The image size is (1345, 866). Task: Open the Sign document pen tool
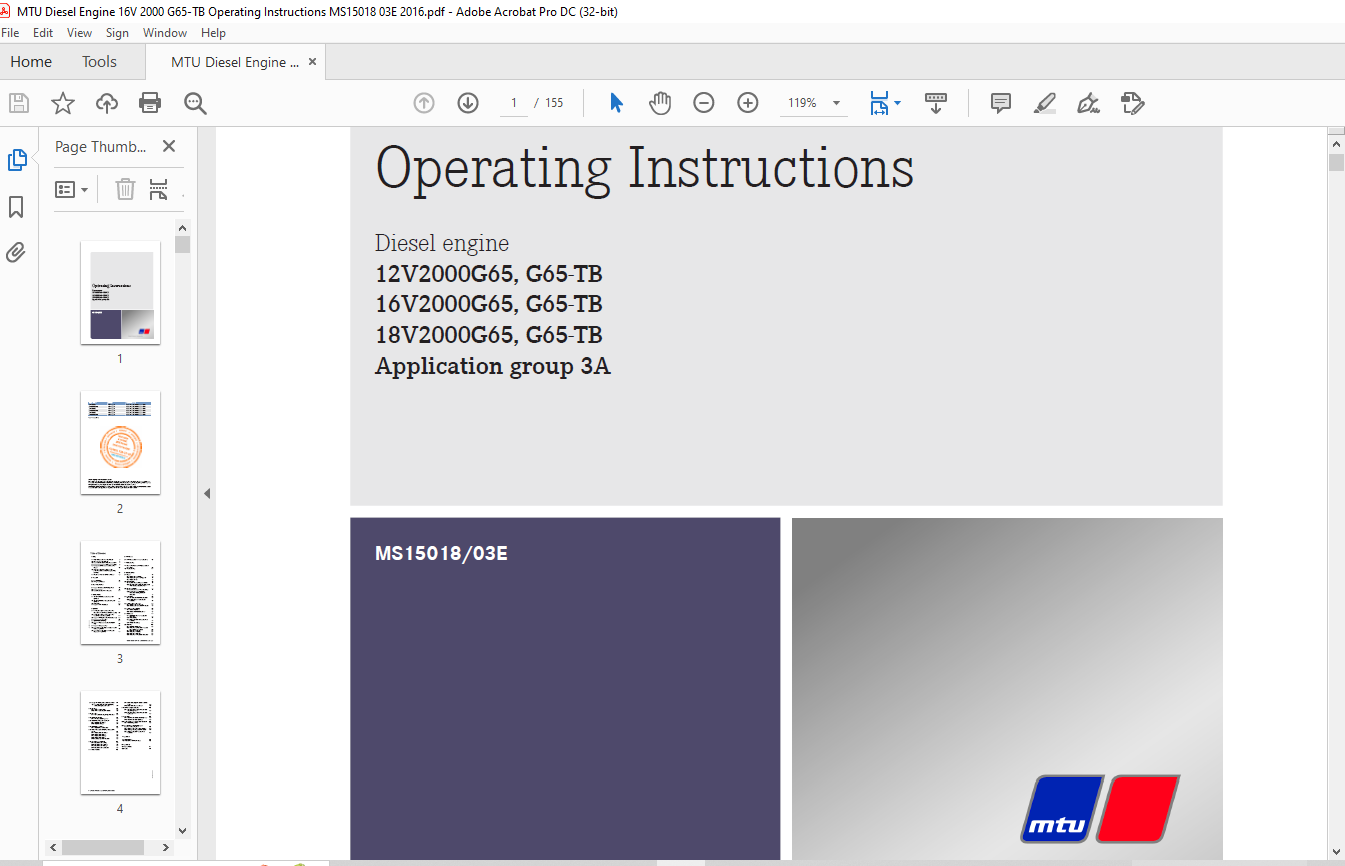coord(1089,103)
